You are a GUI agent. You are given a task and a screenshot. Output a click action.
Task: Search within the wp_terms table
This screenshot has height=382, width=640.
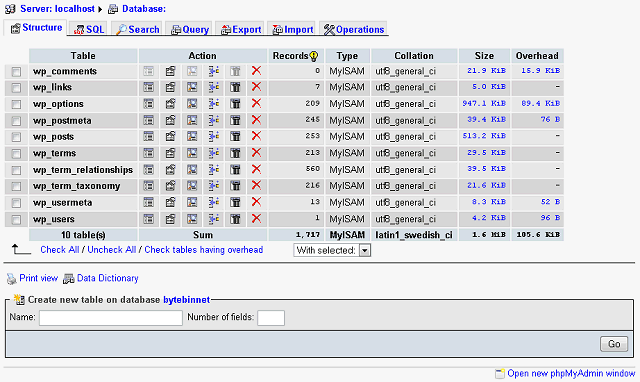point(192,153)
